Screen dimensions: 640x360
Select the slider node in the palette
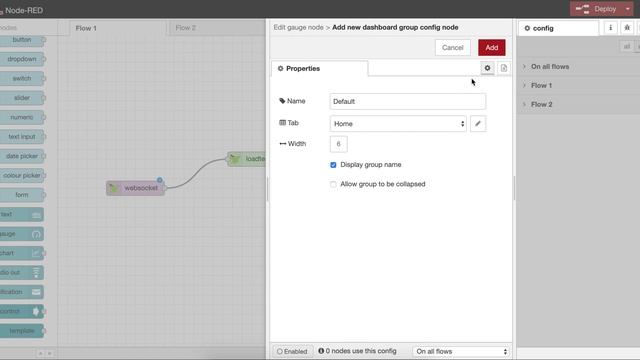[x=22, y=98]
